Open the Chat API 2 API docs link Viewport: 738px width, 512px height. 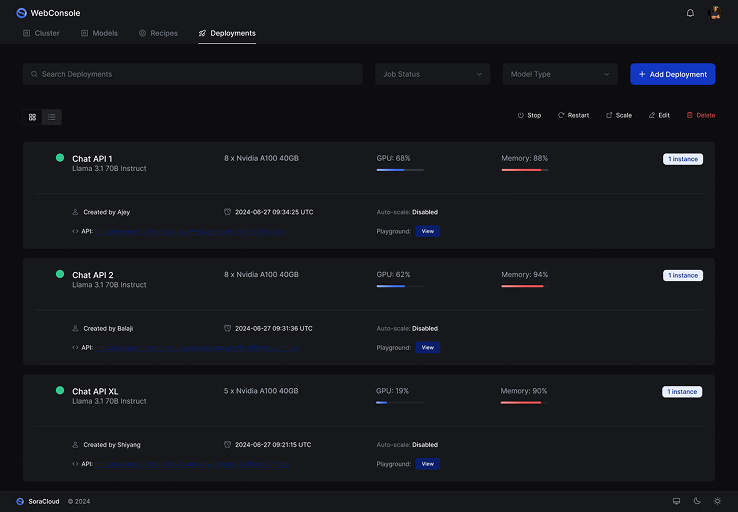197,348
